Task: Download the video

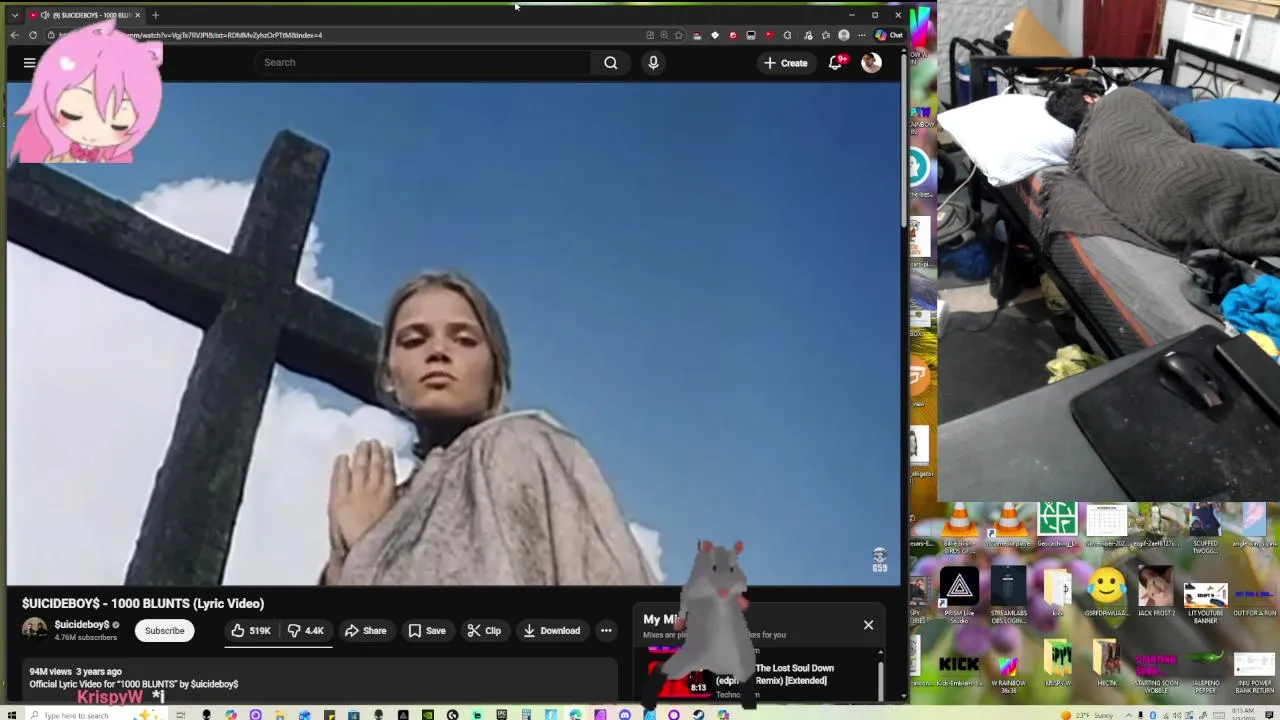Action: [x=551, y=631]
